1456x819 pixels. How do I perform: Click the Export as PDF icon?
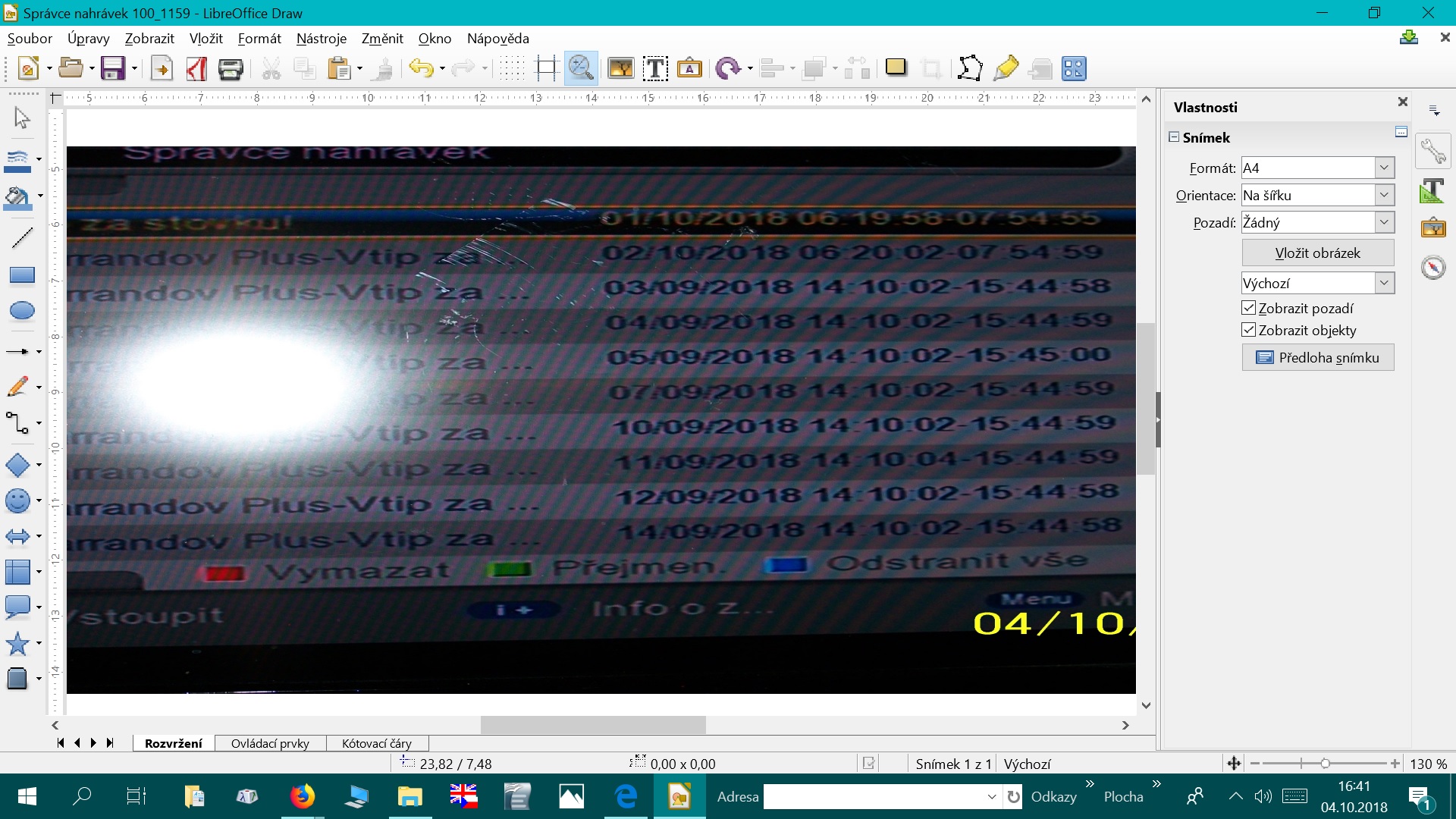tap(196, 69)
